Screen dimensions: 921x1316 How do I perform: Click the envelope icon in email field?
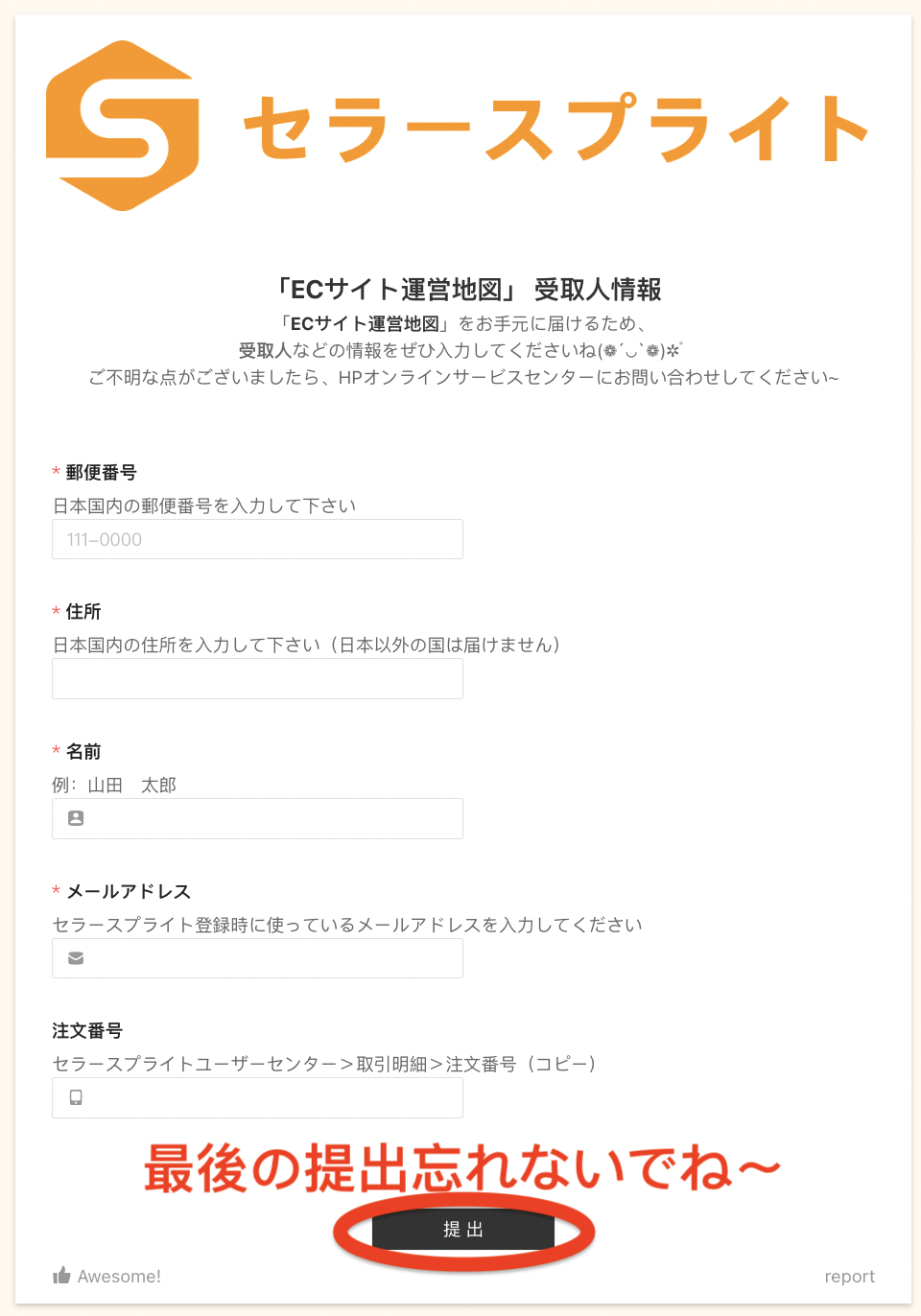point(76,958)
